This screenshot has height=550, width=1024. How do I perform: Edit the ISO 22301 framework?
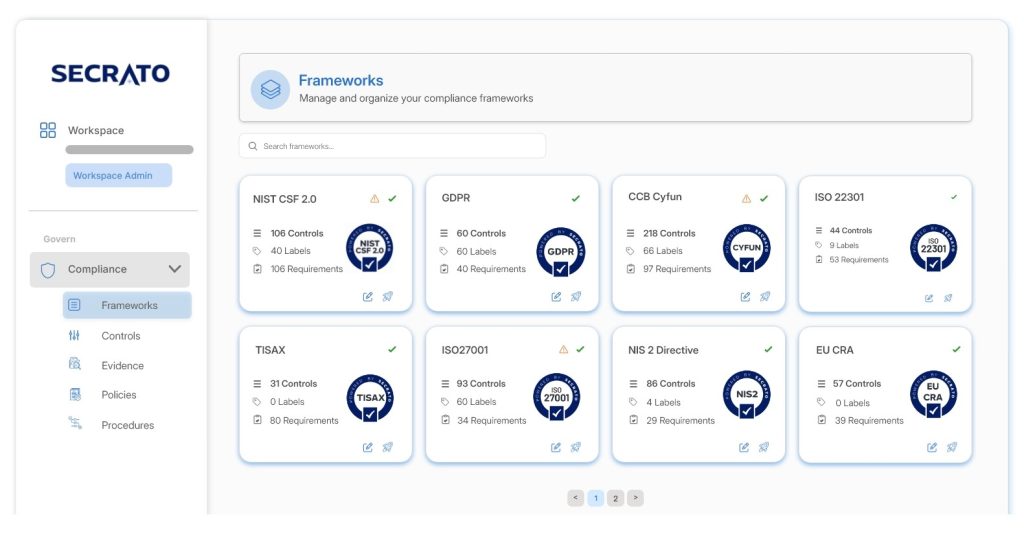[929, 298]
